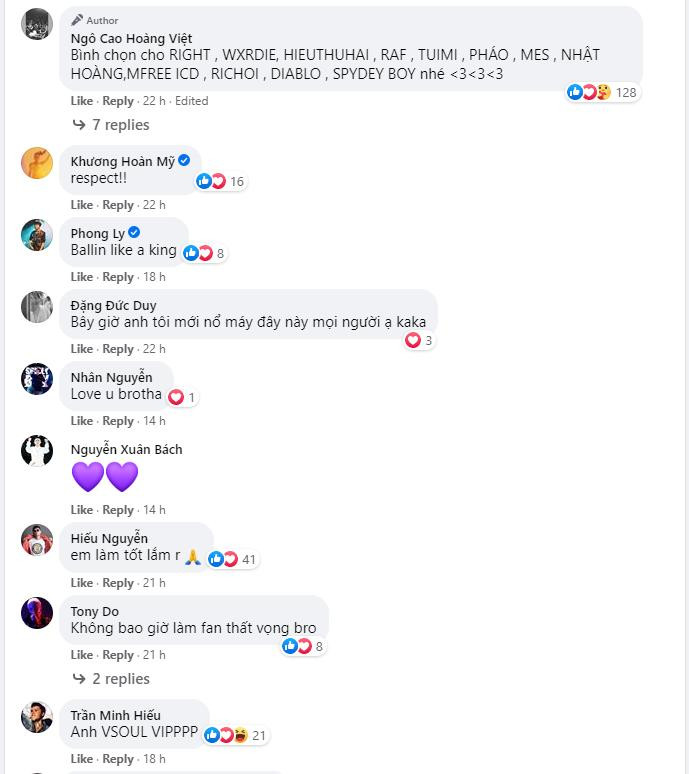View reactions on Khương Hoàn Mỹ's comment
Viewport: 689px width, 774px height.
click(x=220, y=181)
